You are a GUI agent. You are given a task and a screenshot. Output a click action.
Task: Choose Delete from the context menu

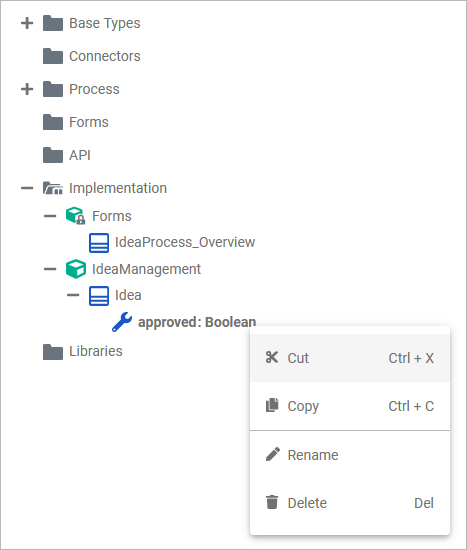point(350,503)
